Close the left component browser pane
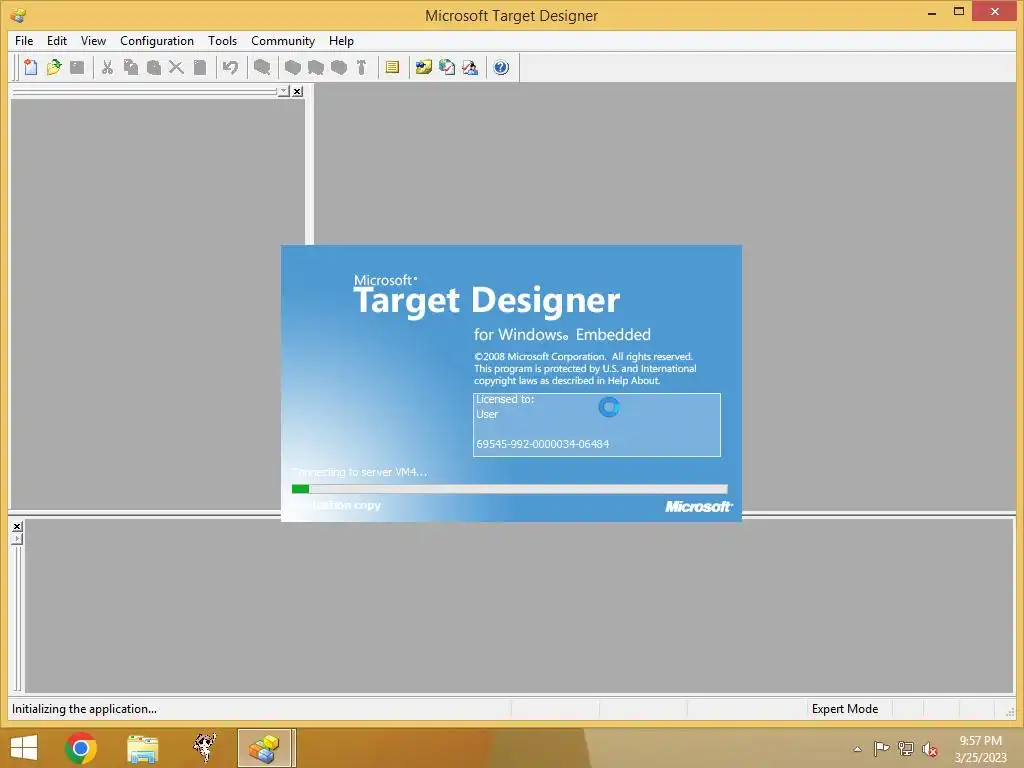1024x768 pixels. (297, 91)
